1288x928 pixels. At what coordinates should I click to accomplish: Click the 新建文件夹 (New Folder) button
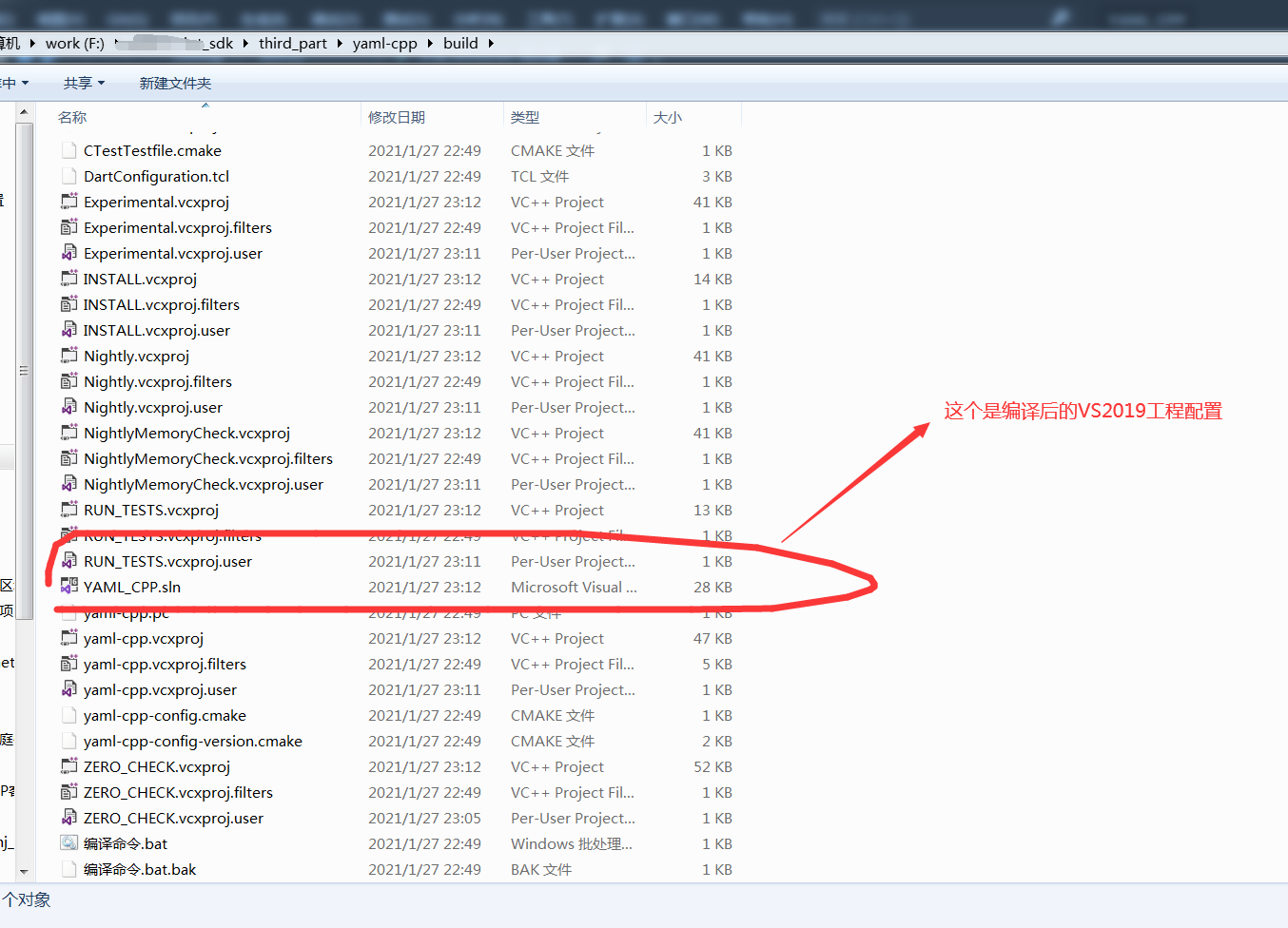click(175, 83)
